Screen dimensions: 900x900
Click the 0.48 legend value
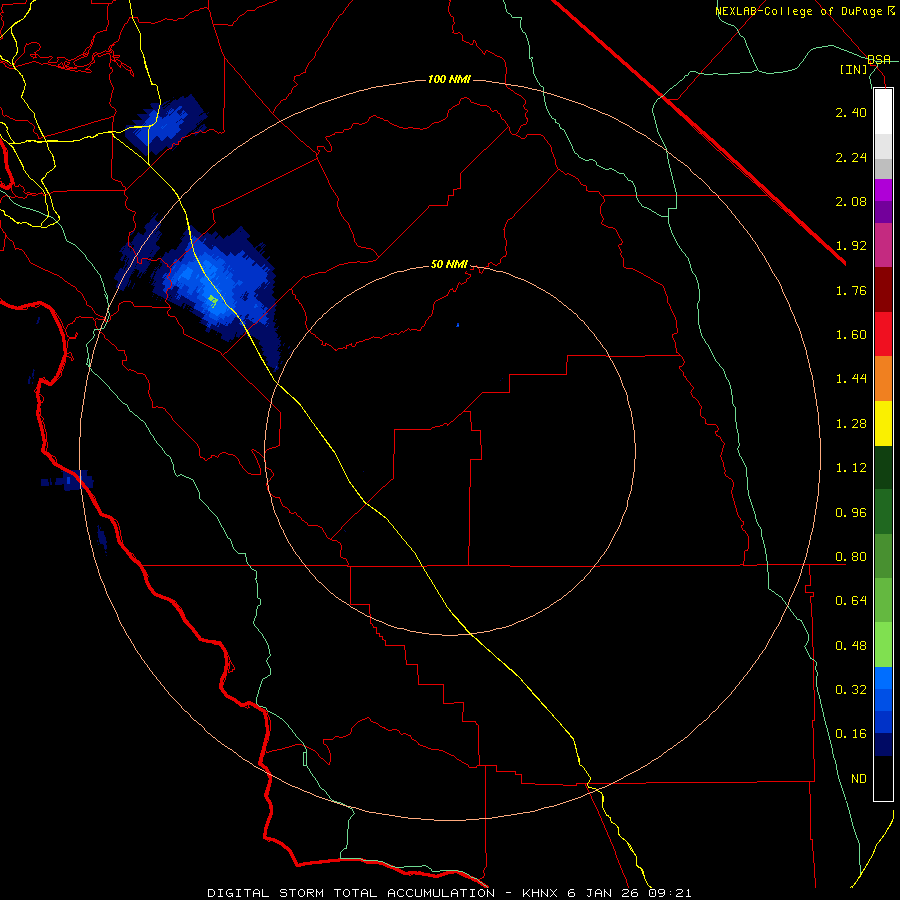pos(851,646)
